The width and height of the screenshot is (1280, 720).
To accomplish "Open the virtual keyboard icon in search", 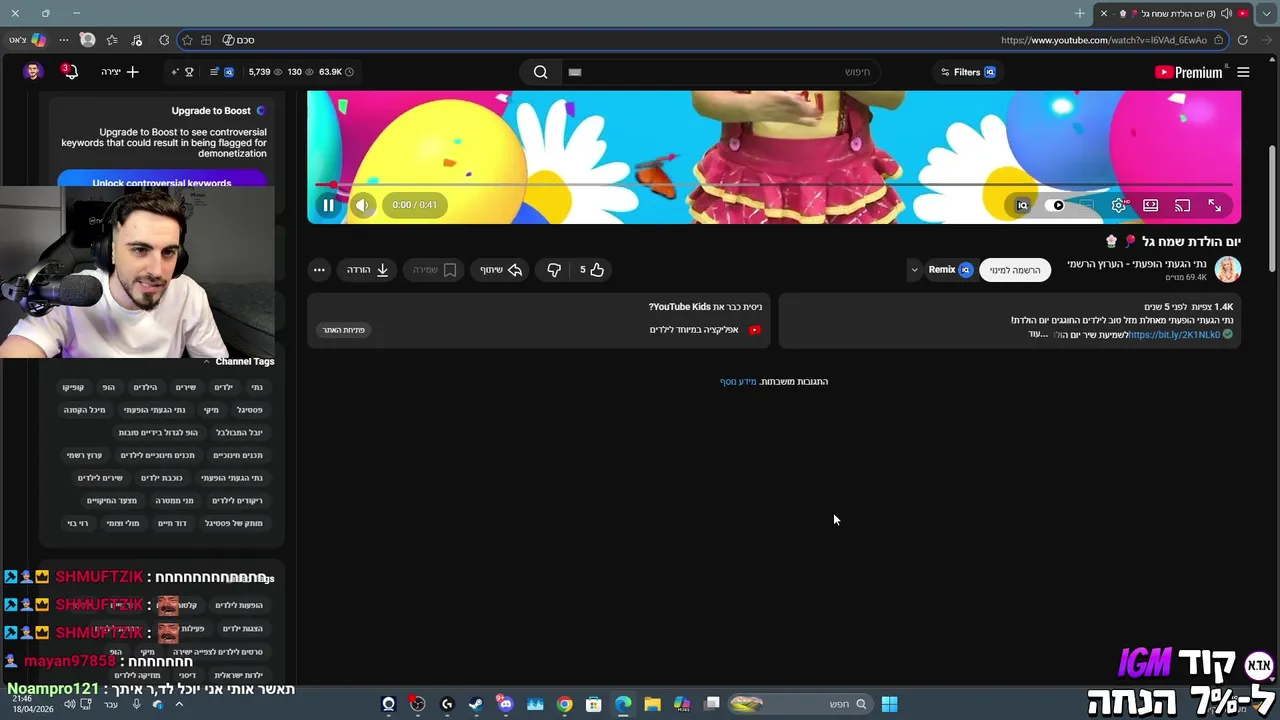I will click(x=575, y=72).
